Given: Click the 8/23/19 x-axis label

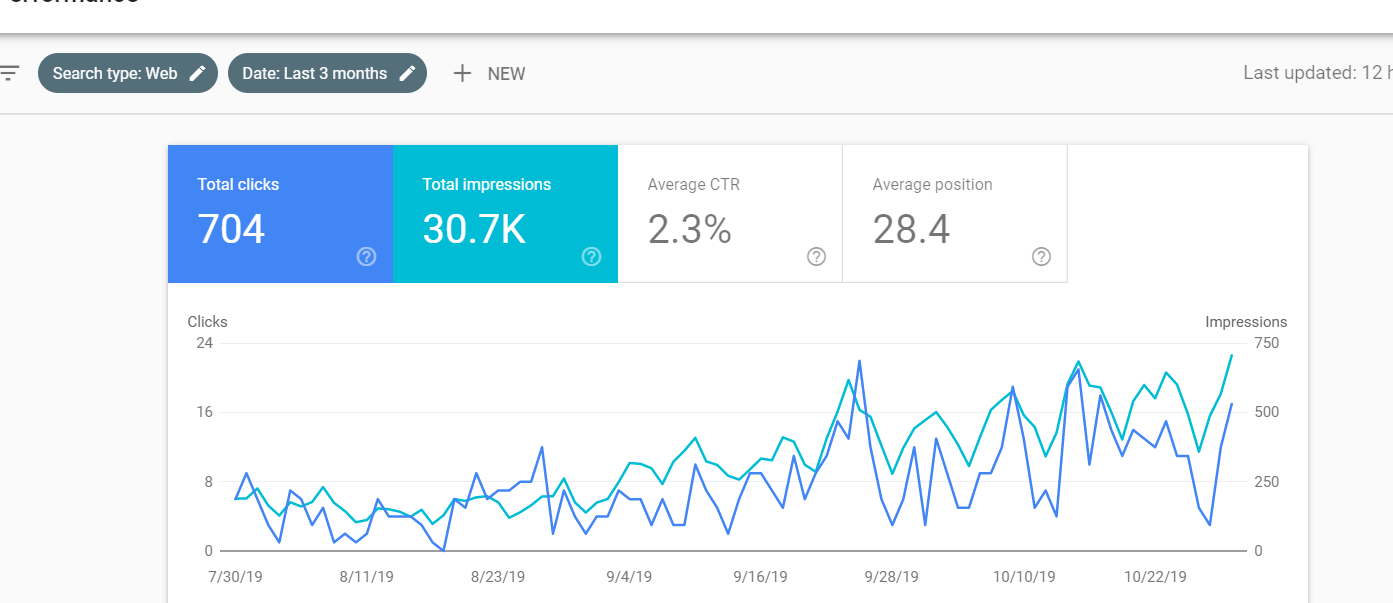Looking at the screenshot, I should pos(498,577).
